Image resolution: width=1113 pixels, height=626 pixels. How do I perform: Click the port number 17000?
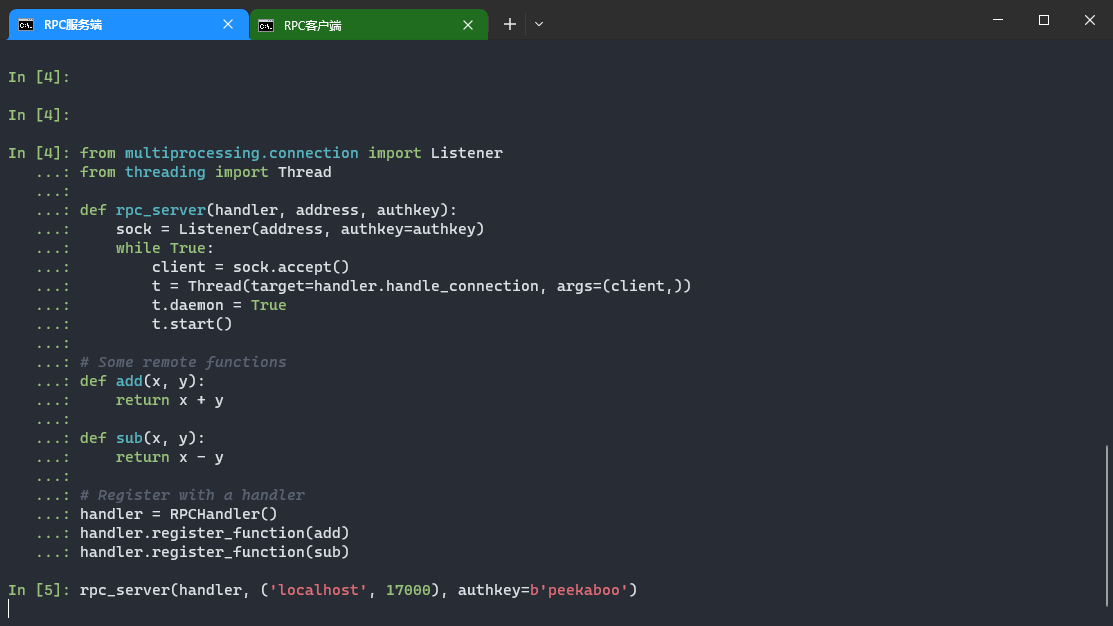coord(408,590)
